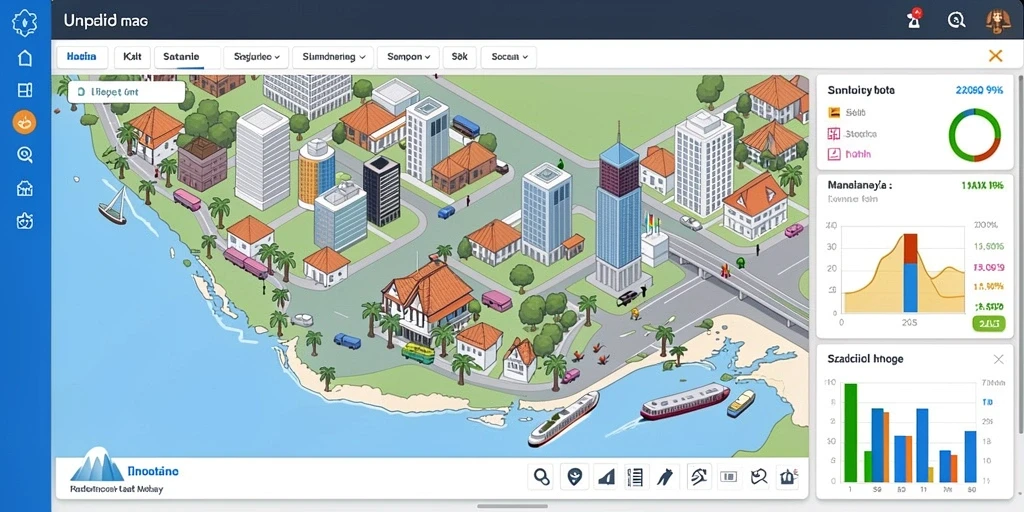Open the Socam dropdown menu
The width and height of the screenshot is (1024, 512).
click(x=509, y=57)
